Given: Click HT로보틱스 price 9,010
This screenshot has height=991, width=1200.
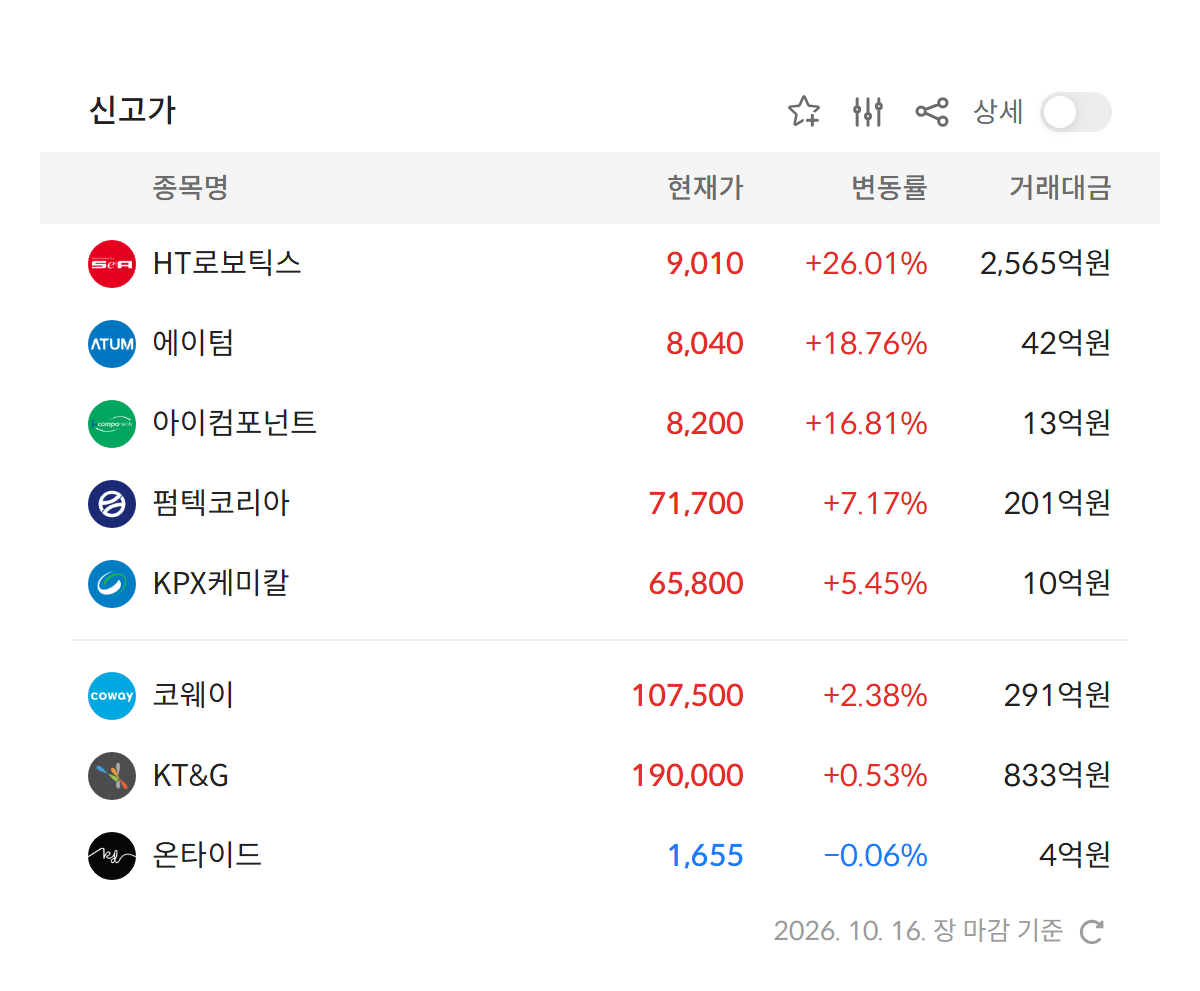Looking at the screenshot, I should [705, 264].
